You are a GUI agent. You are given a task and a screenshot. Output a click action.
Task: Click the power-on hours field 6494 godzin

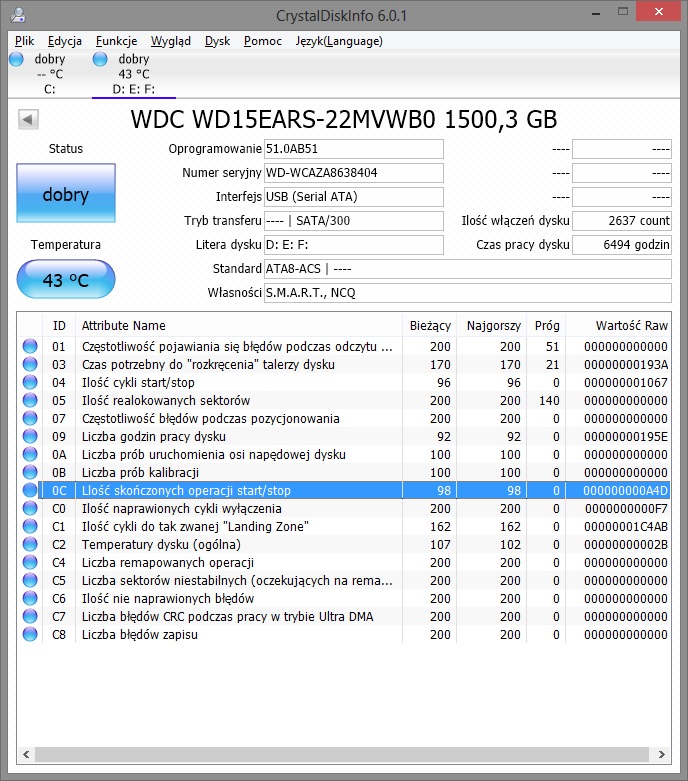point(622,245)
